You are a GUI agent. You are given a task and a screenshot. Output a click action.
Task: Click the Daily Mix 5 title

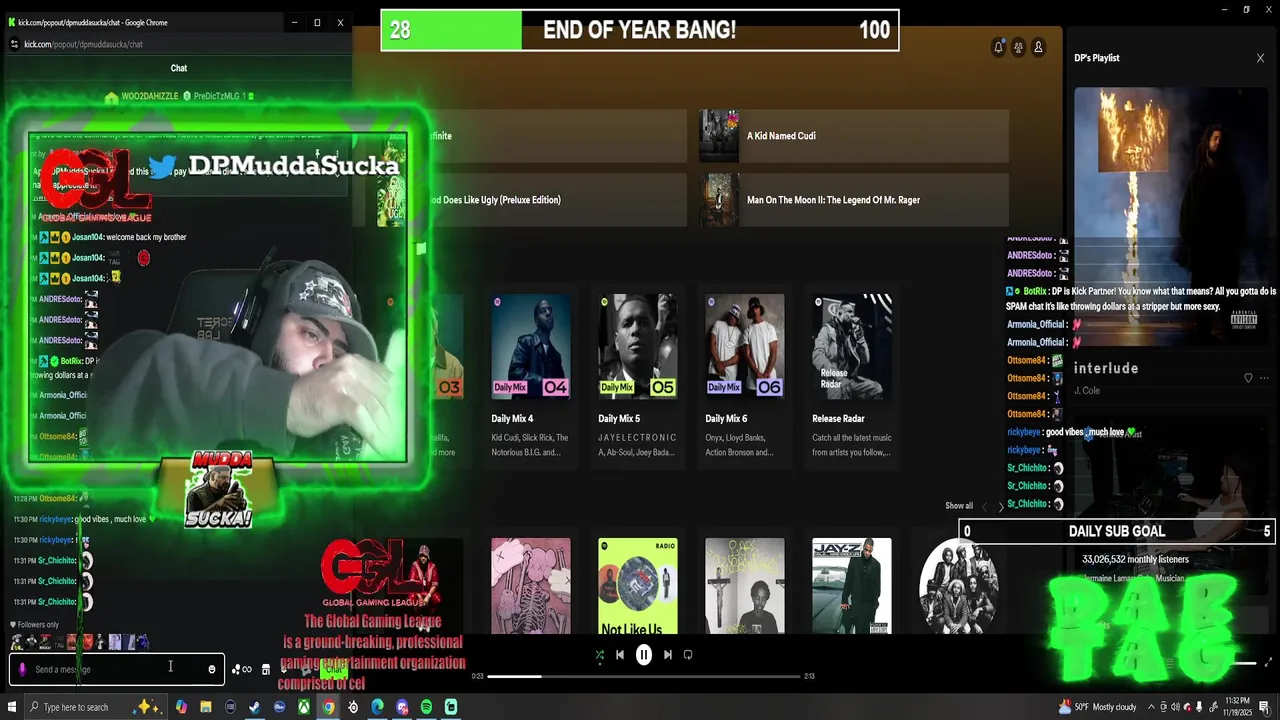click(619, 419)
